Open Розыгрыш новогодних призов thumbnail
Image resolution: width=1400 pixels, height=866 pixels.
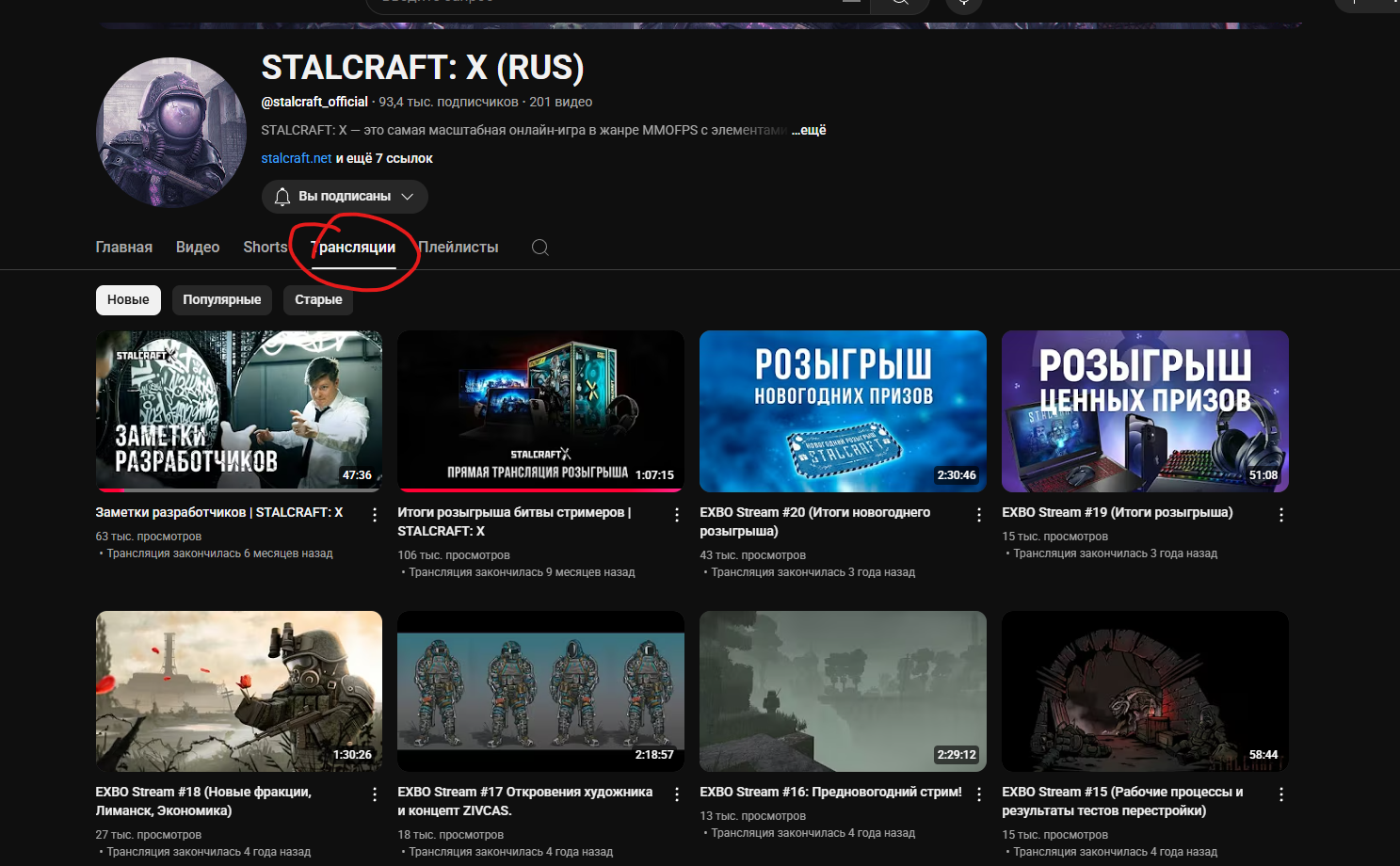(x=843, y=411)
